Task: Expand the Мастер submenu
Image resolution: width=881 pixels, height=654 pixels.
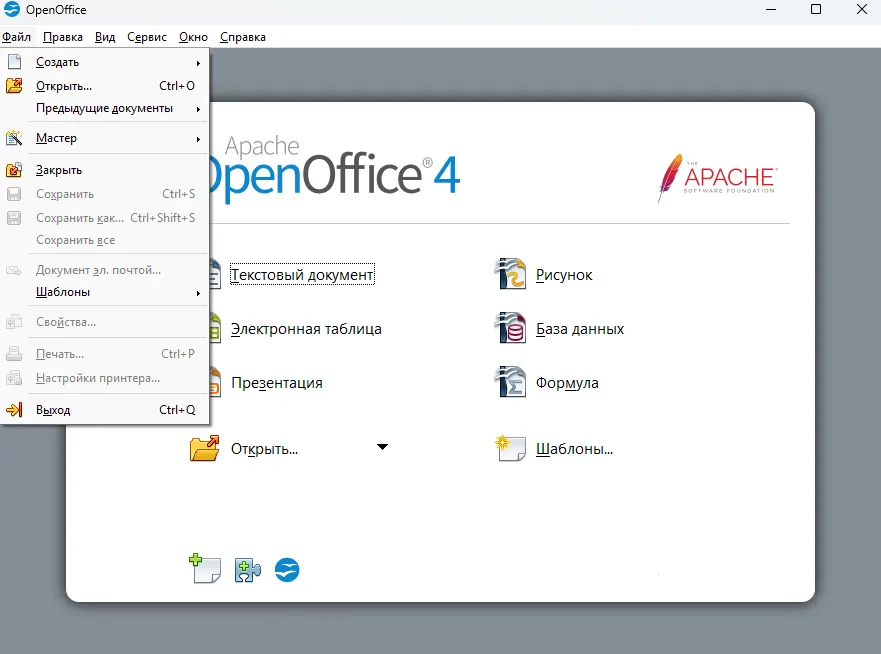Action: [x=55, y=138]
